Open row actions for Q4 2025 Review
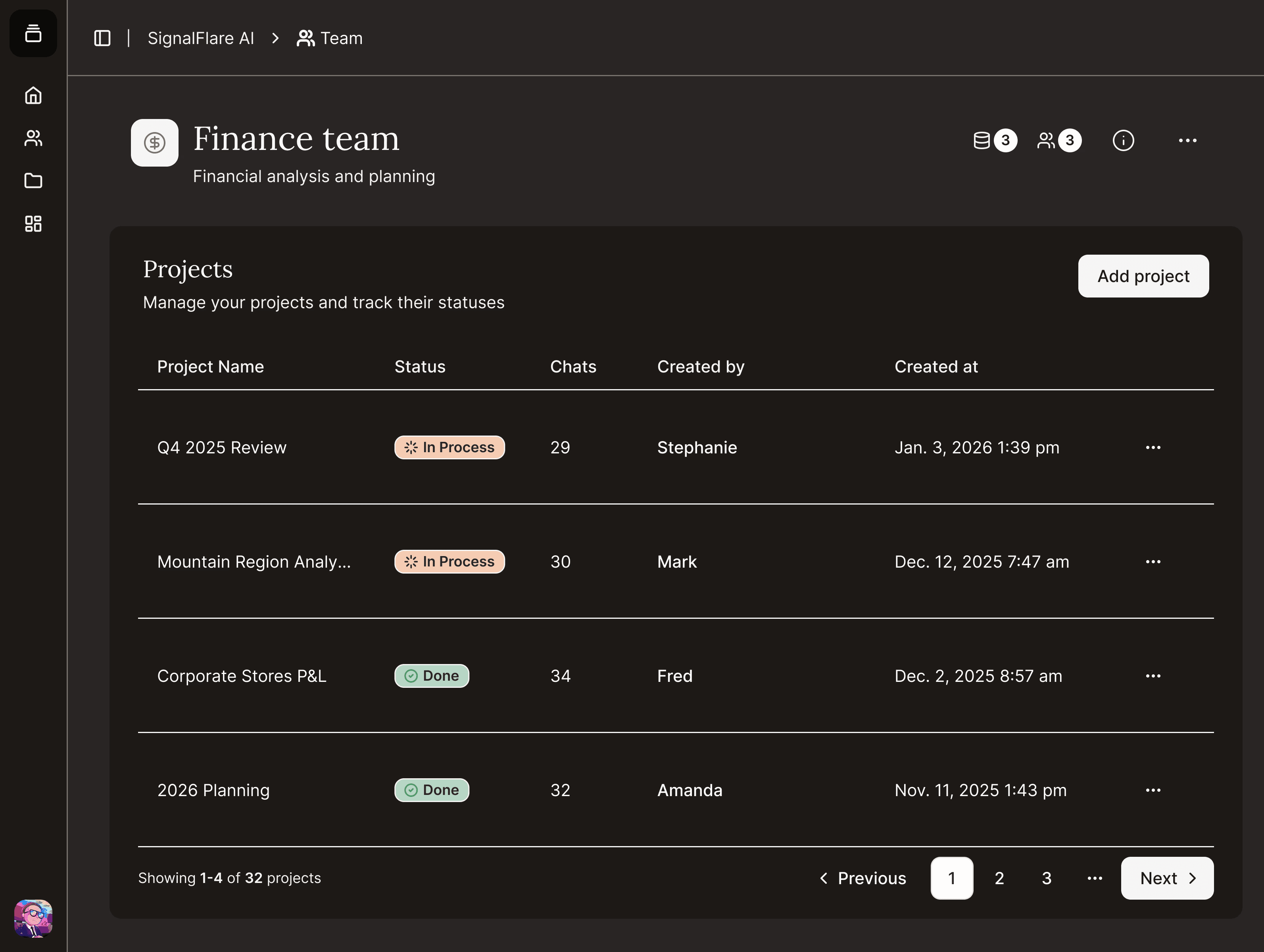 point(1153,447)
